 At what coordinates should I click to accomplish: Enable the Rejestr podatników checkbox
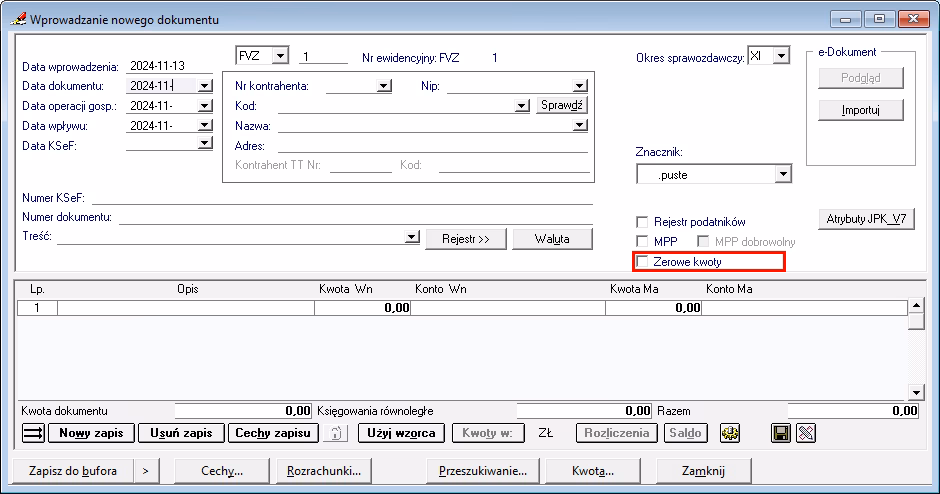click(644, 222)
